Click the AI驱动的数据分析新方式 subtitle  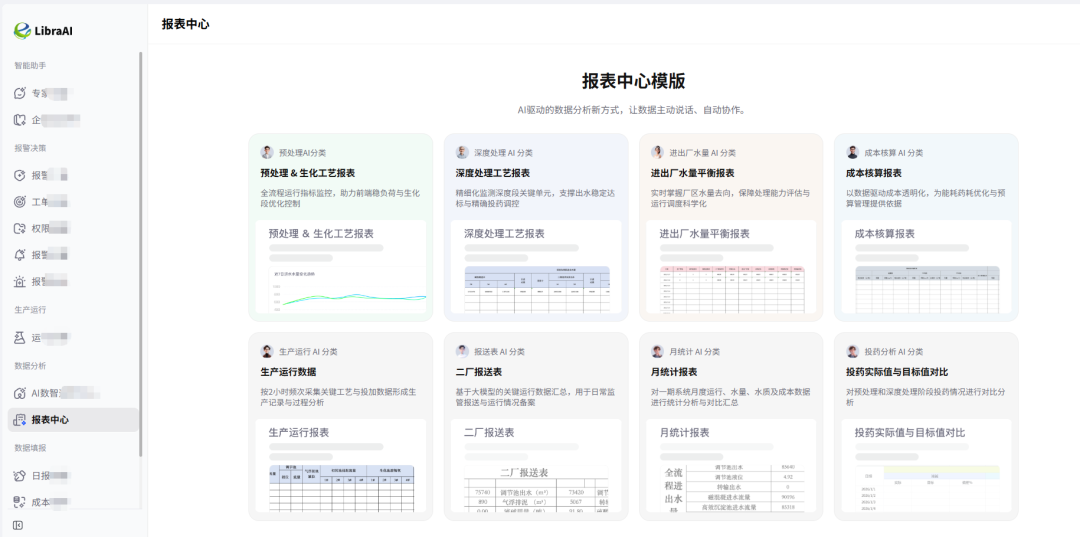click(632, 110)
